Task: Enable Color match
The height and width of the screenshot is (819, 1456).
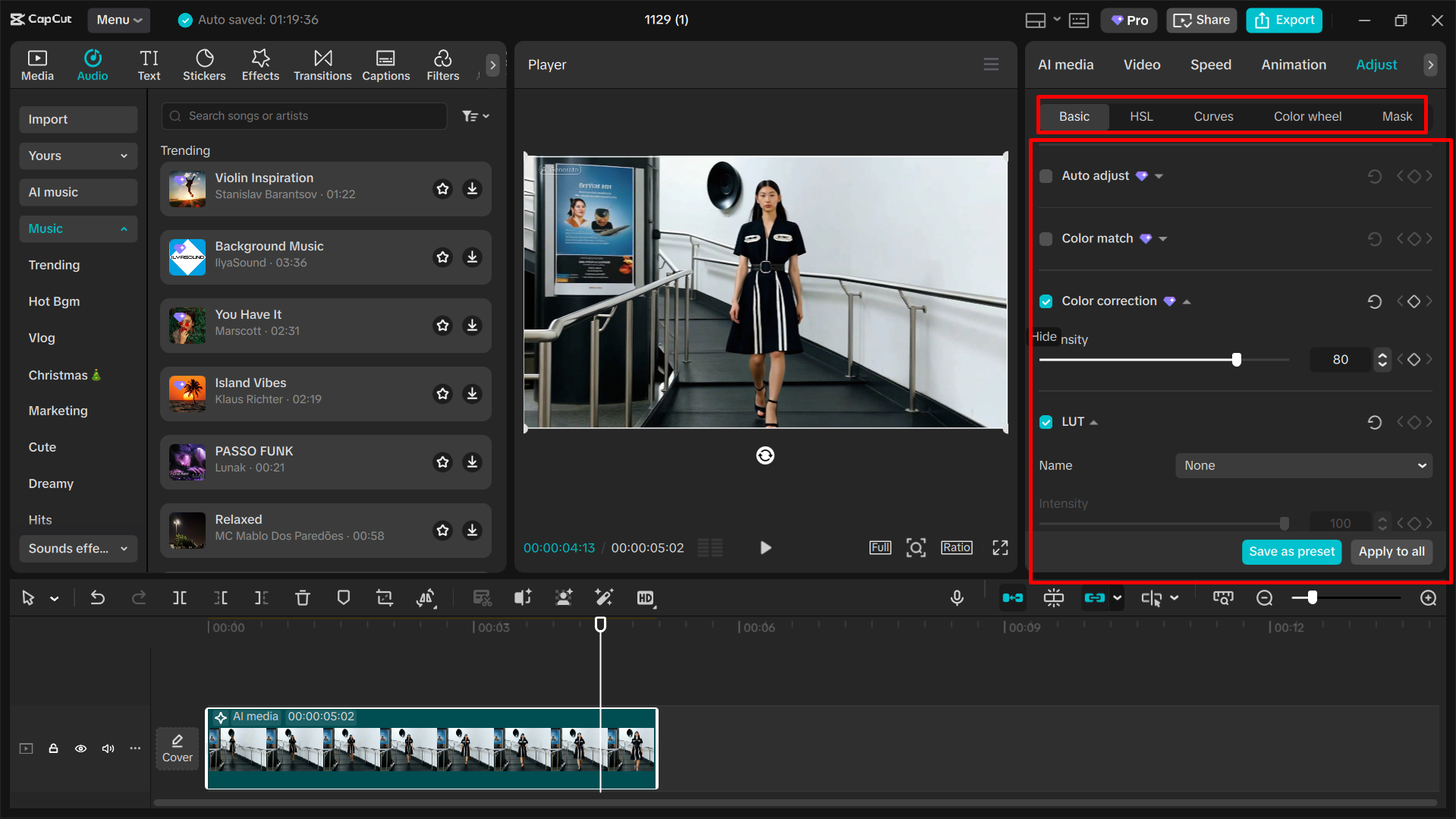Action: pyautogui.click(x=1046, y=238)
